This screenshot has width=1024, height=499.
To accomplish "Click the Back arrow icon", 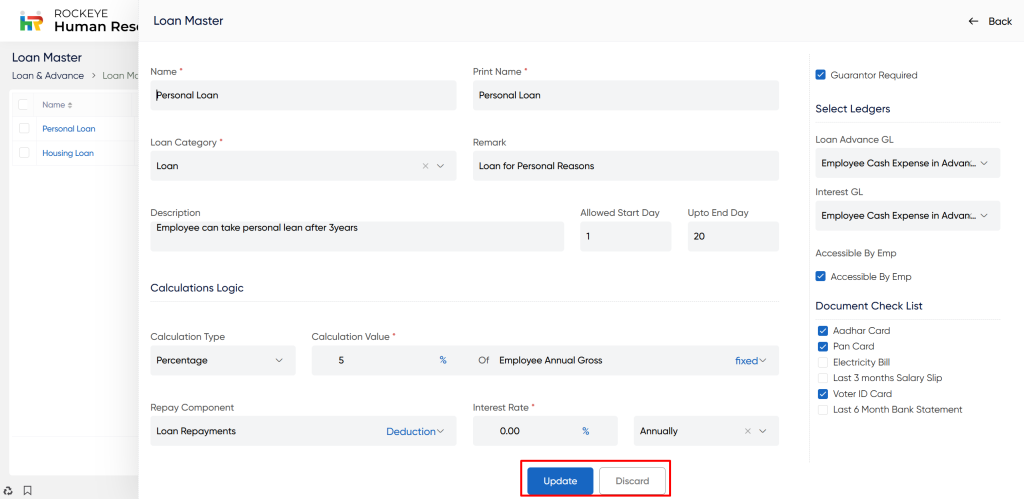I will click(973, 21).
